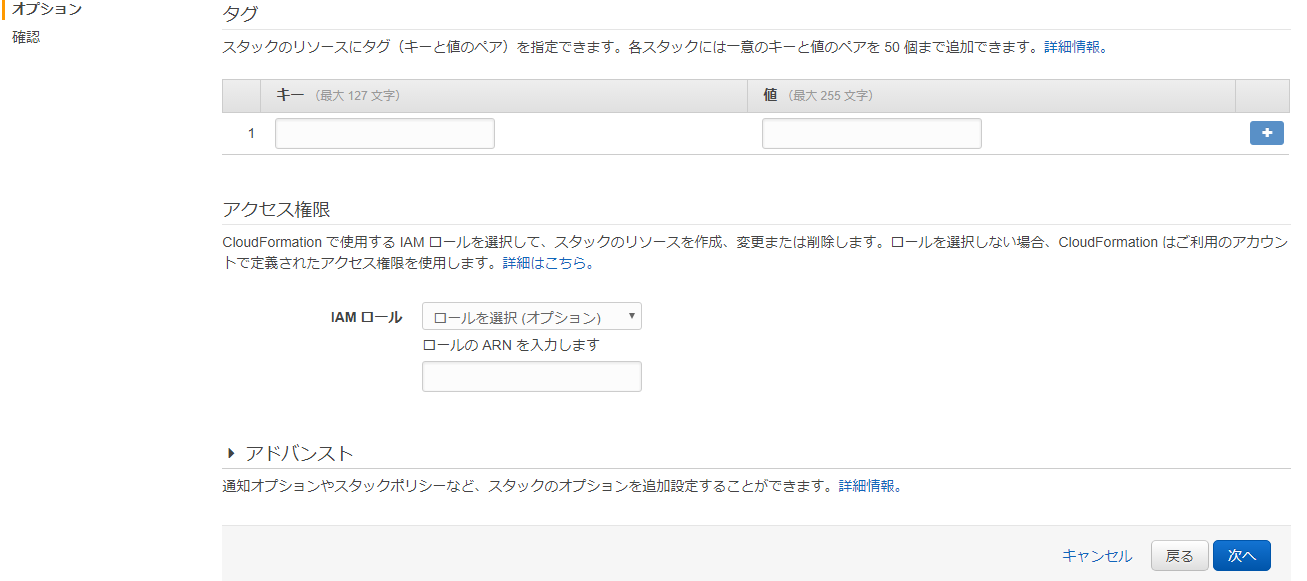Open タグ section's 詳細情報 link
Screen dimensions: 1307x581
(1069, 45)
